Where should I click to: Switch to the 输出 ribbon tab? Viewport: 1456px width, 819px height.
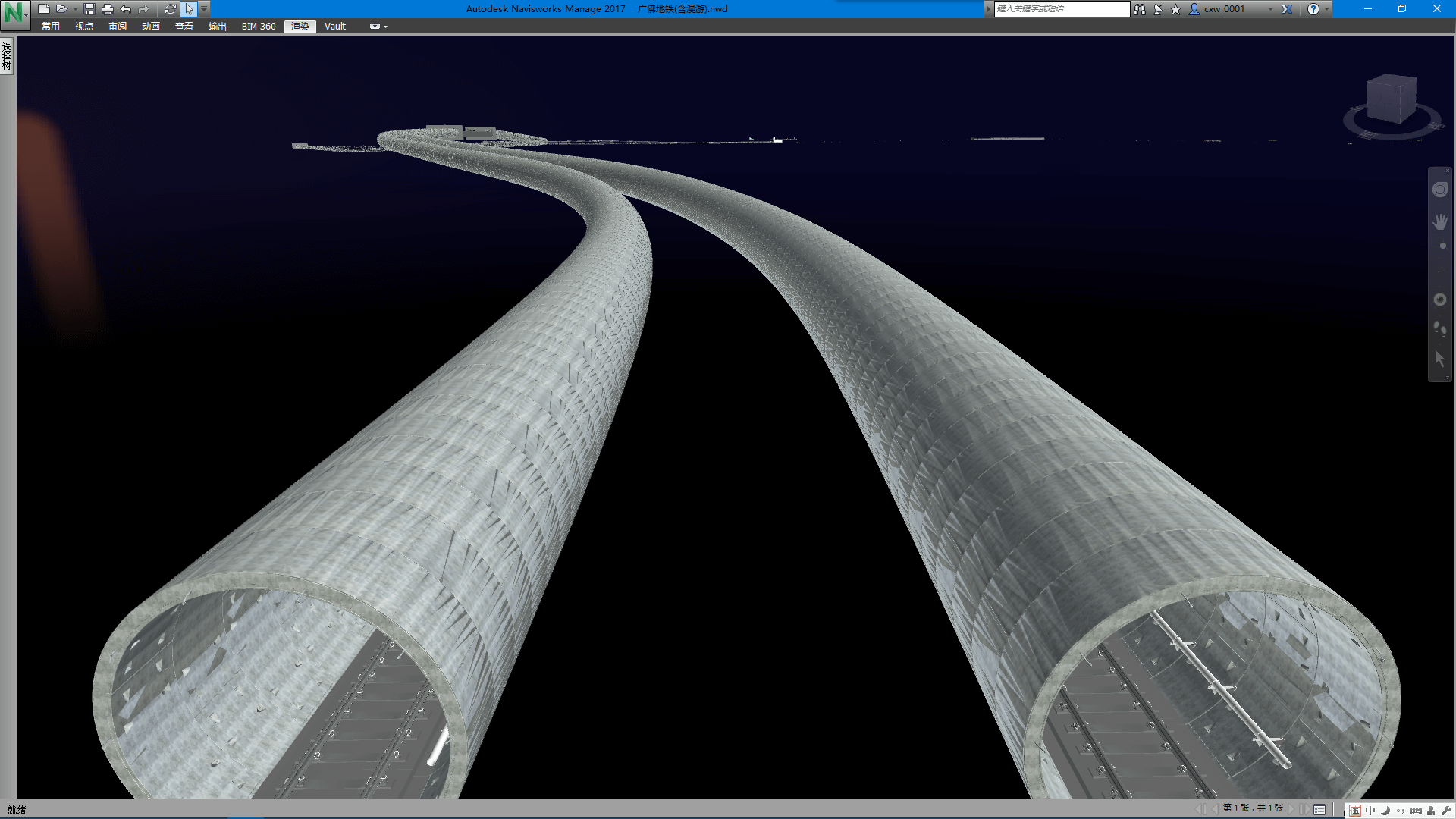point(218,27)
